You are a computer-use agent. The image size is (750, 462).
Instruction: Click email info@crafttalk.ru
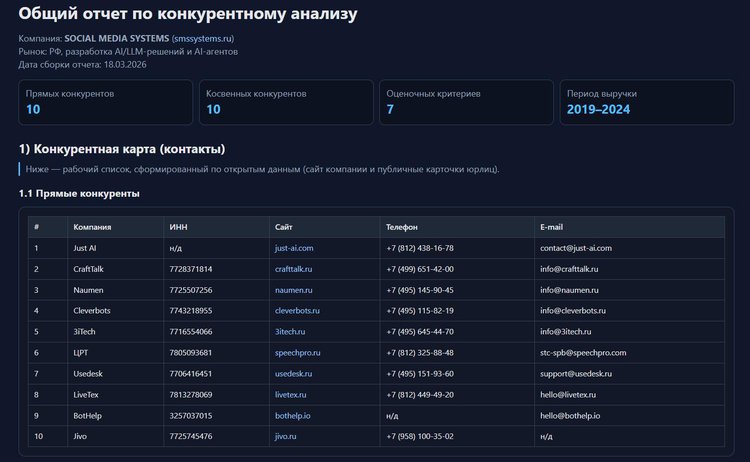(569, 269)
